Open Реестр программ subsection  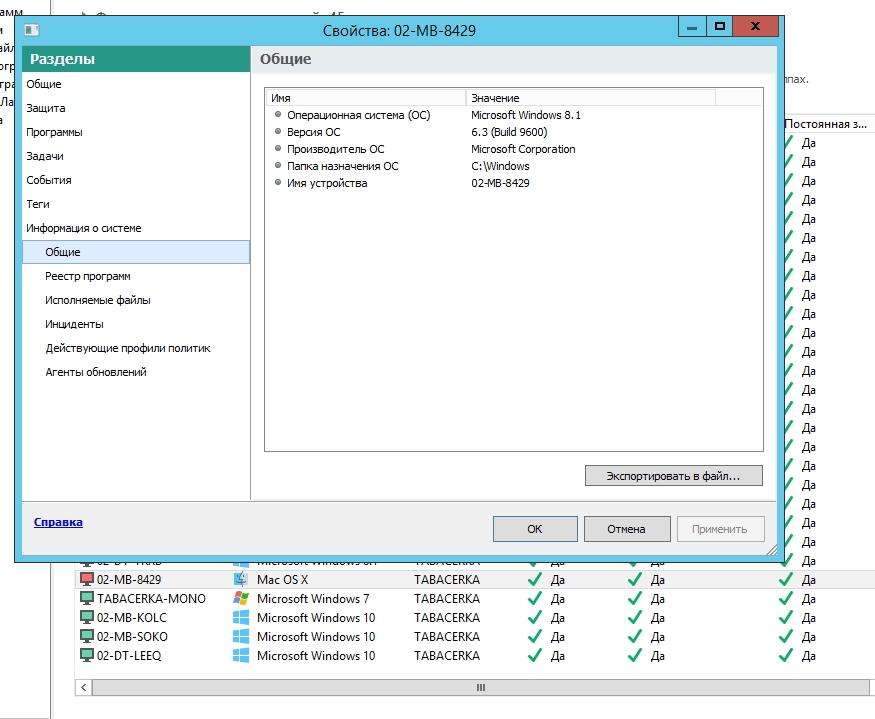[136, 276]
